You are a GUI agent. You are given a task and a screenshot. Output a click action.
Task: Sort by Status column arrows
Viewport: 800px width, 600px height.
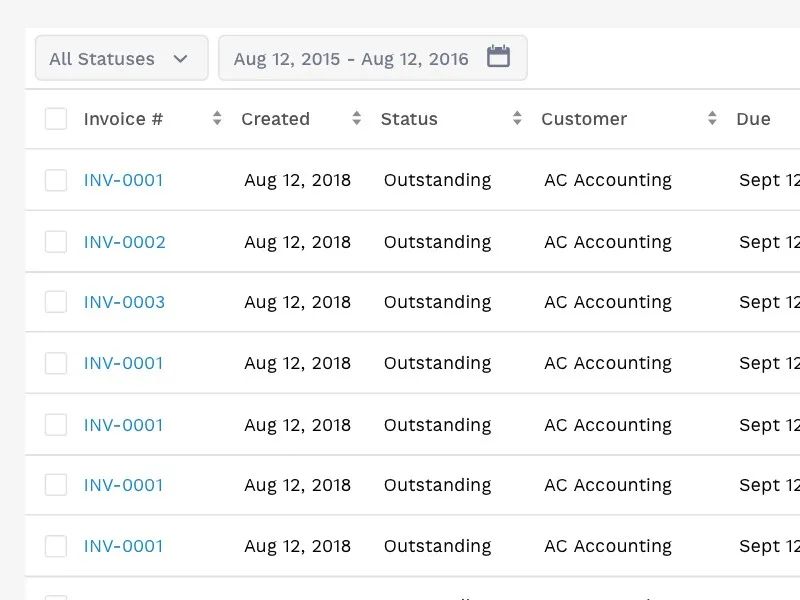(517, 119)
